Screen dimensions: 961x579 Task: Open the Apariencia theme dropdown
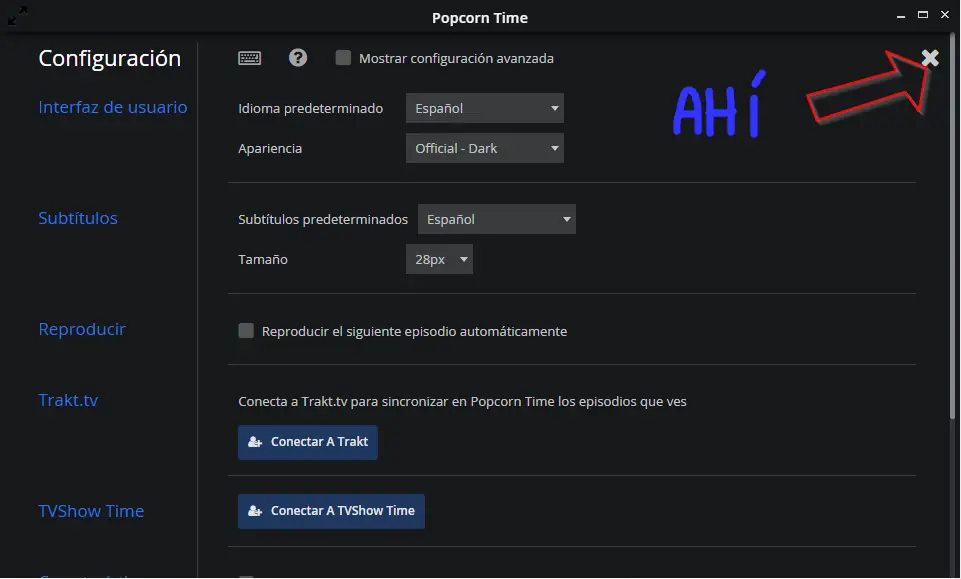(485, 148)
